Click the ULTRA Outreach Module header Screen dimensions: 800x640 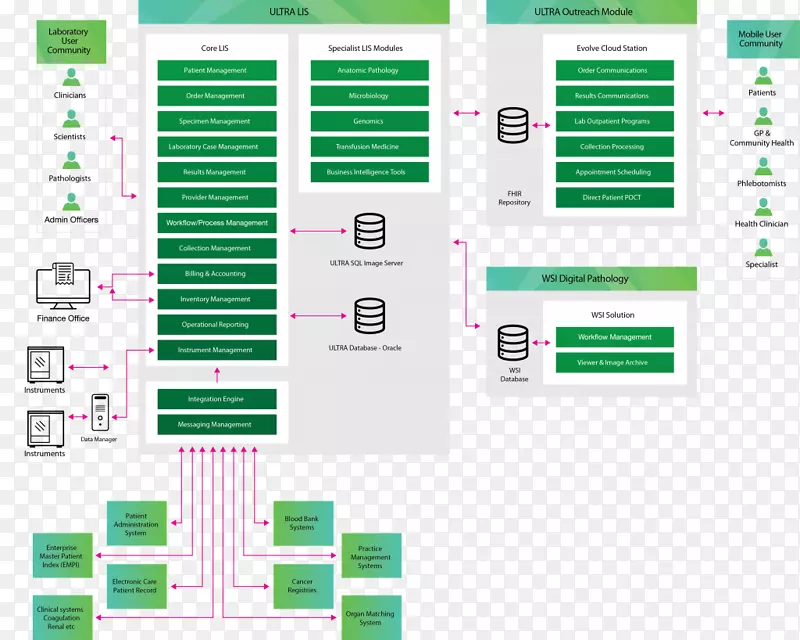point(591,12)
